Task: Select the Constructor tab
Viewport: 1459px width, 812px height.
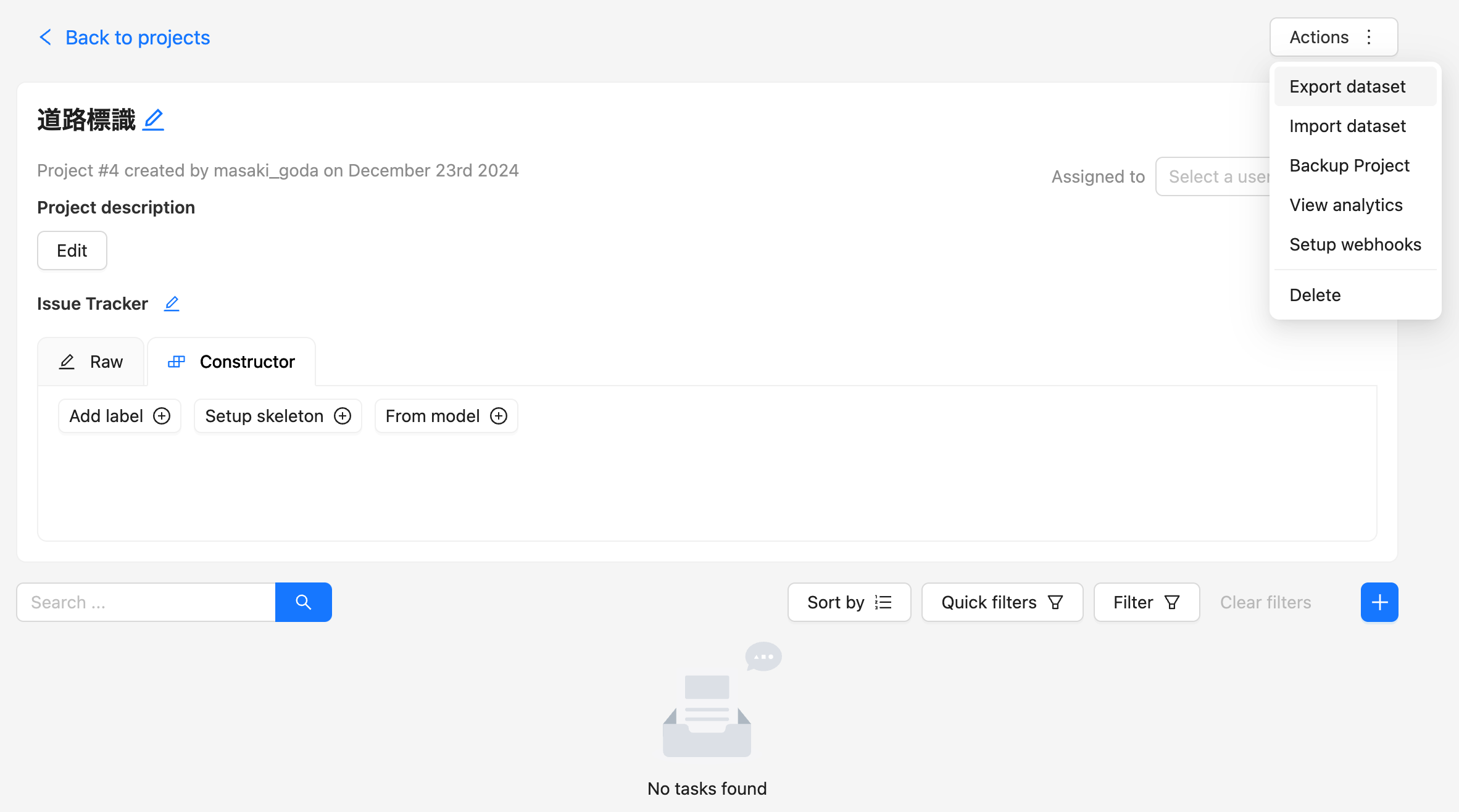Action: (231, 362)
